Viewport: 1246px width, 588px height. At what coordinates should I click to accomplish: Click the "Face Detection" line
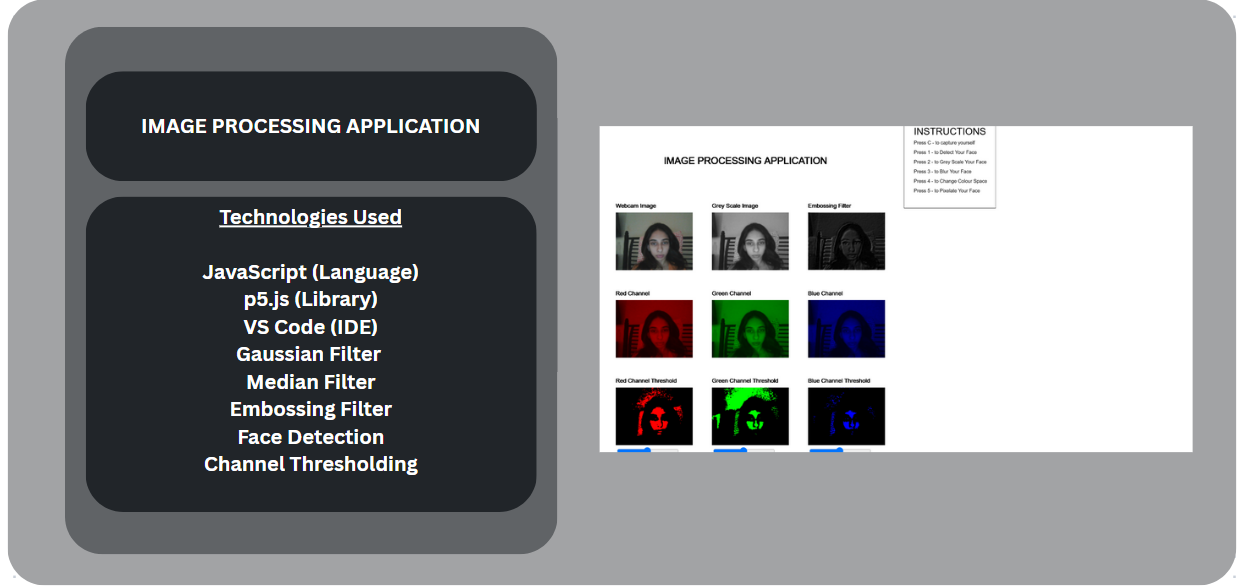311,437
